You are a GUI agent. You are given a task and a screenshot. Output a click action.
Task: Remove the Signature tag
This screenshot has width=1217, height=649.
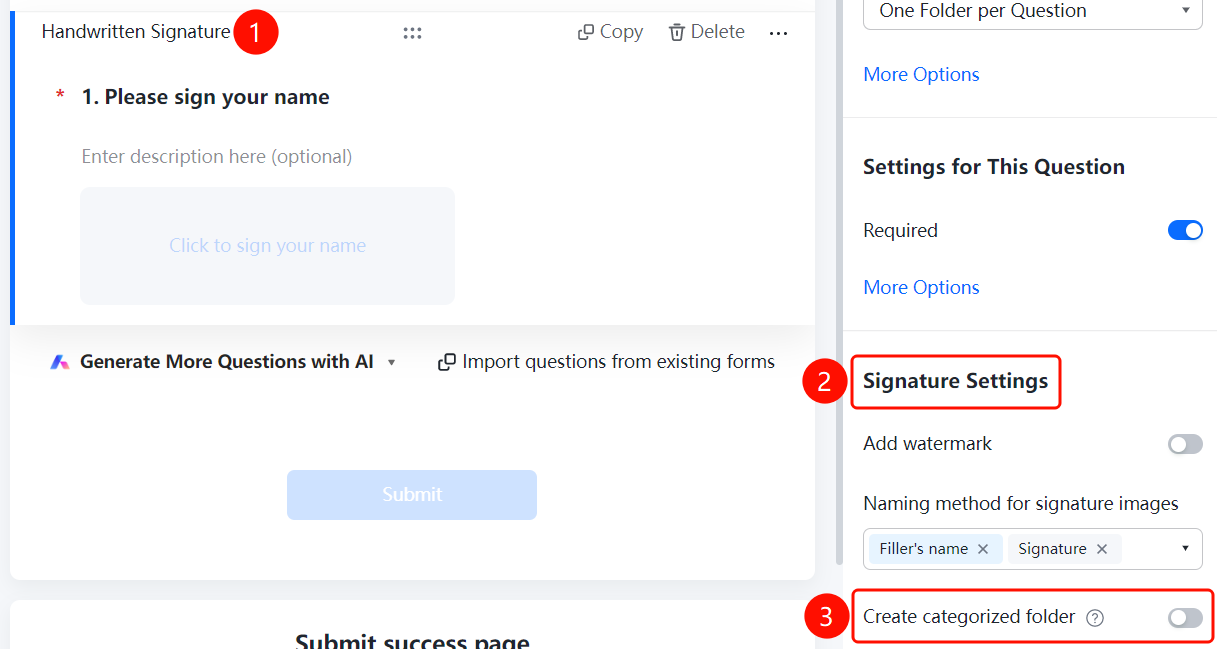point(1102,549)
